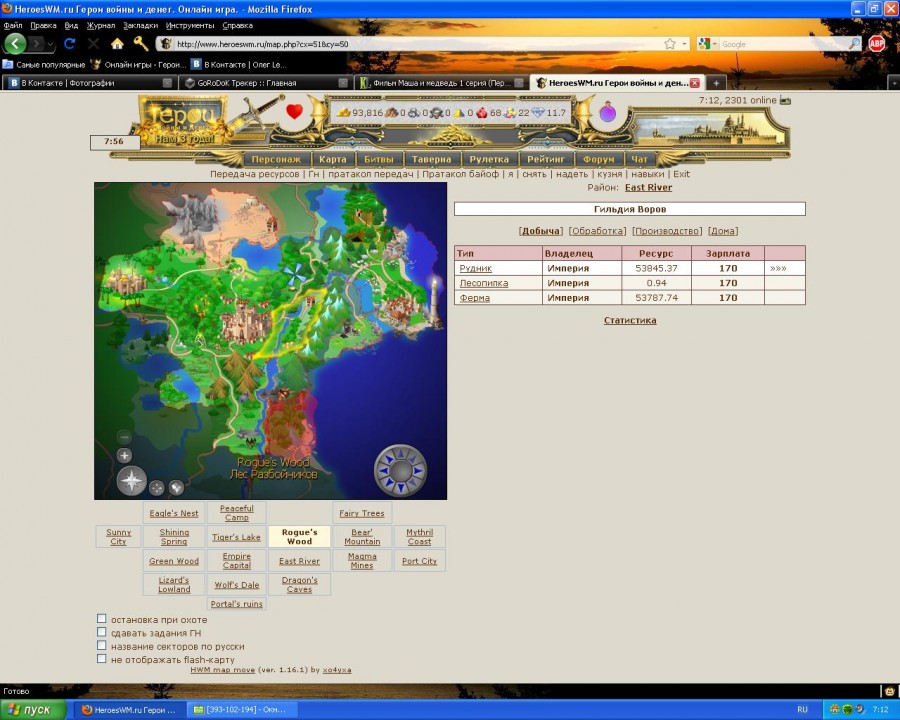
Task: Click the online players icon beside 2301 online
Action: click(x=785, y=100)
